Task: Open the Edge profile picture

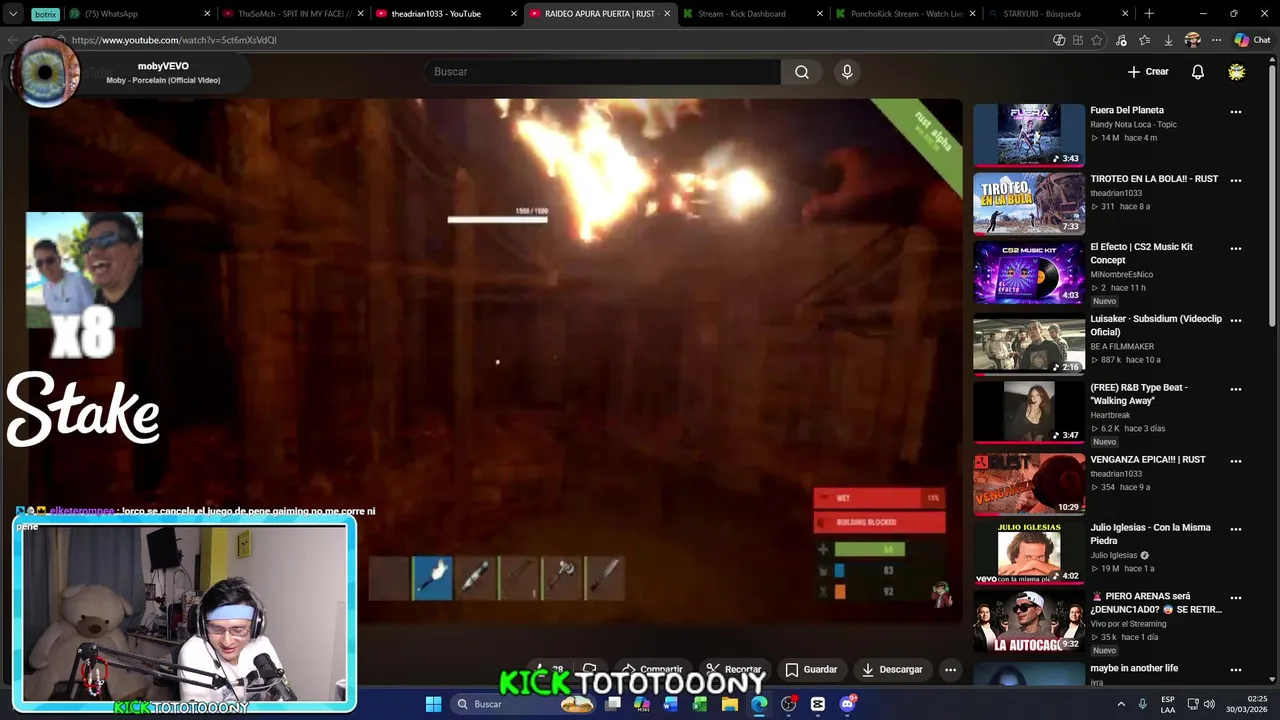Action: tap(1192, 40)
